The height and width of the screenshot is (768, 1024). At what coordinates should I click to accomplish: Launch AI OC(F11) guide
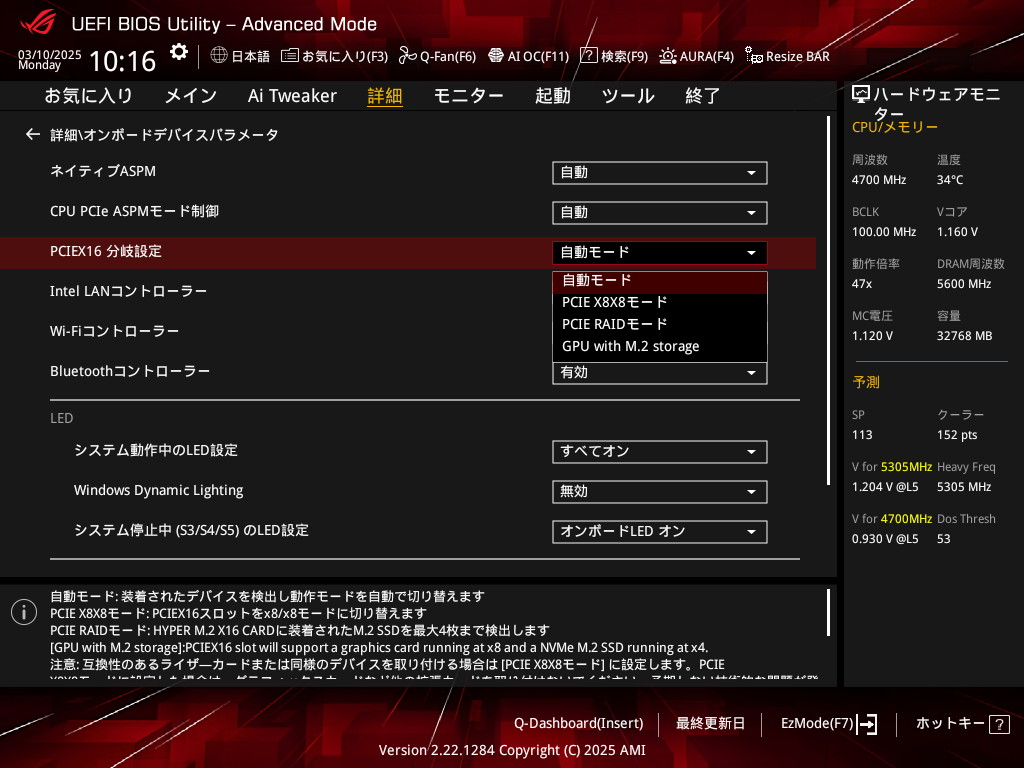[x=528, y=56]
